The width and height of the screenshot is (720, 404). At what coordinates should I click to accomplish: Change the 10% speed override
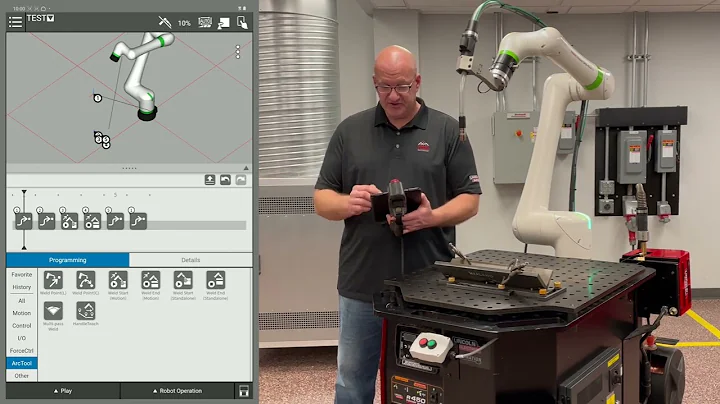click(184, 23)
